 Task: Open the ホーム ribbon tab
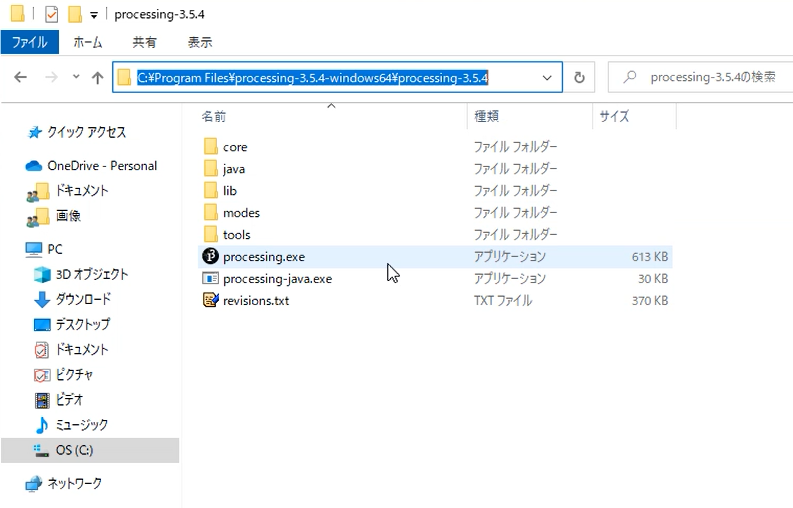pos(87,42)
